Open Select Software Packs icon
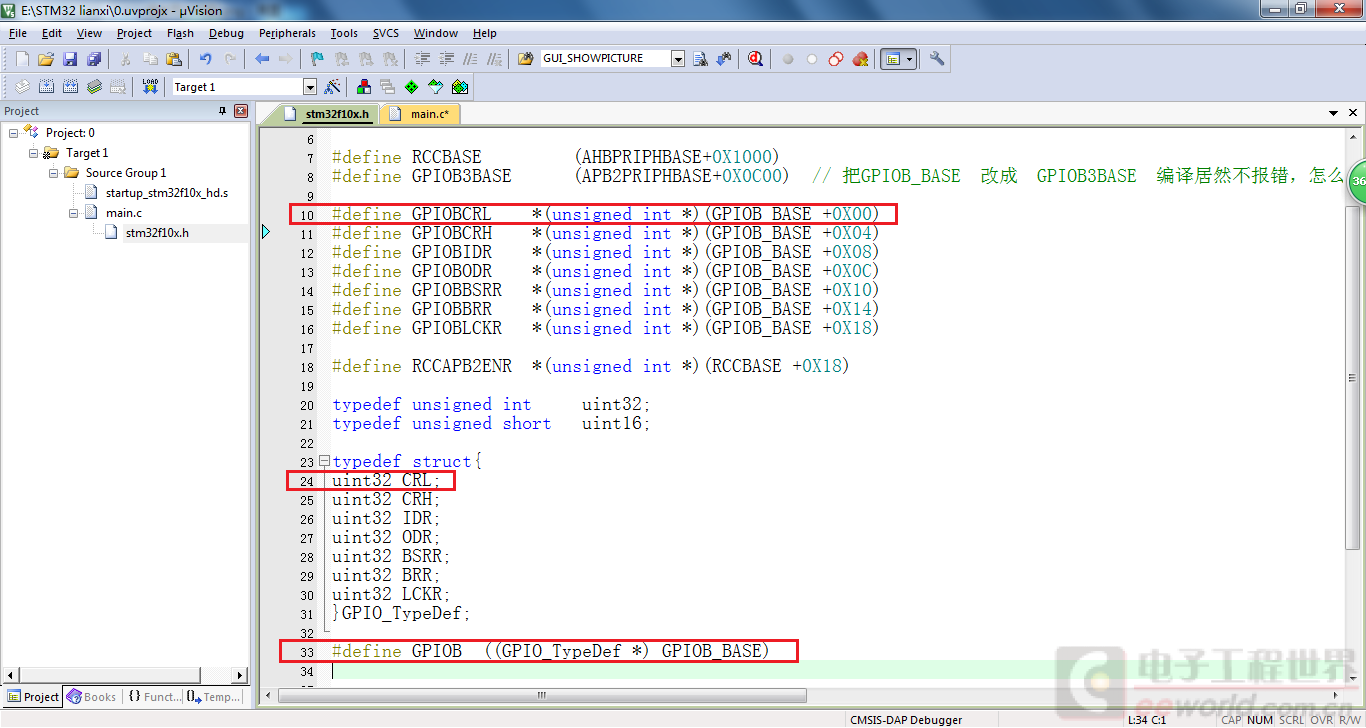 pyautogui.click(x=435, y=87)
